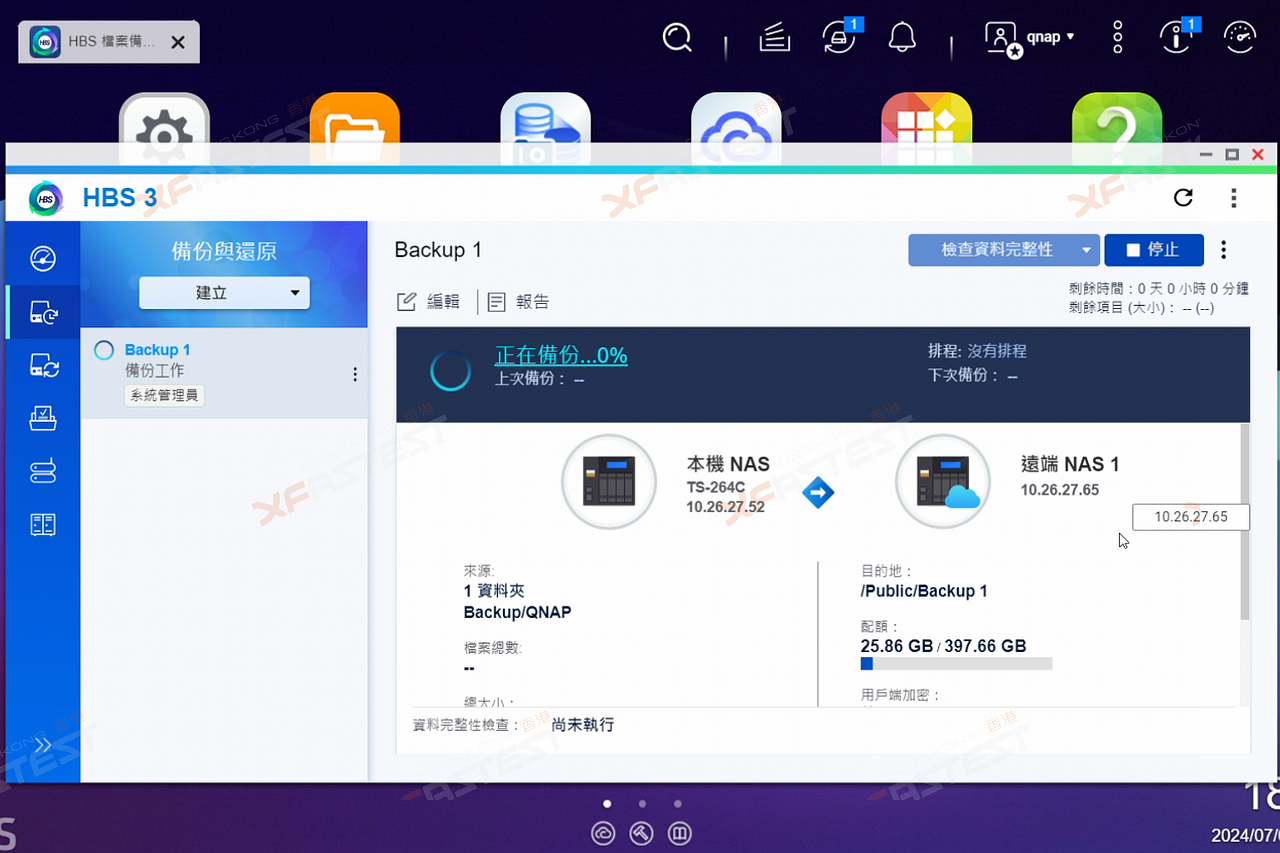Open the 報告 report view

click(518, 302)
